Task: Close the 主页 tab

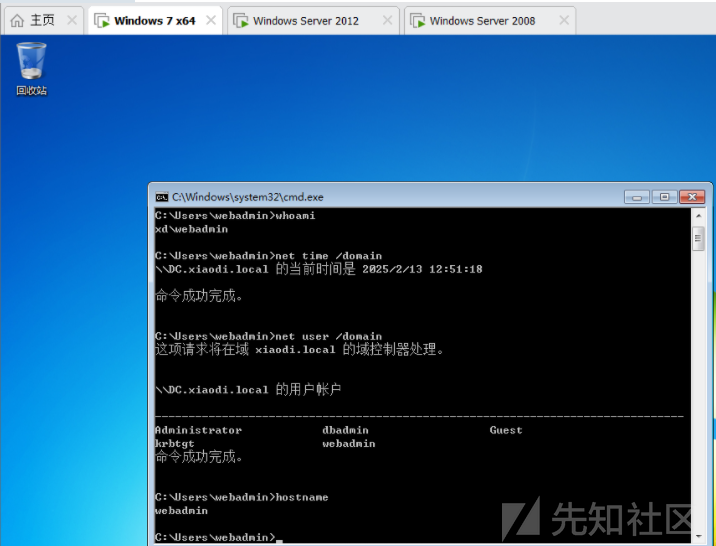Action: coord(72,20)
